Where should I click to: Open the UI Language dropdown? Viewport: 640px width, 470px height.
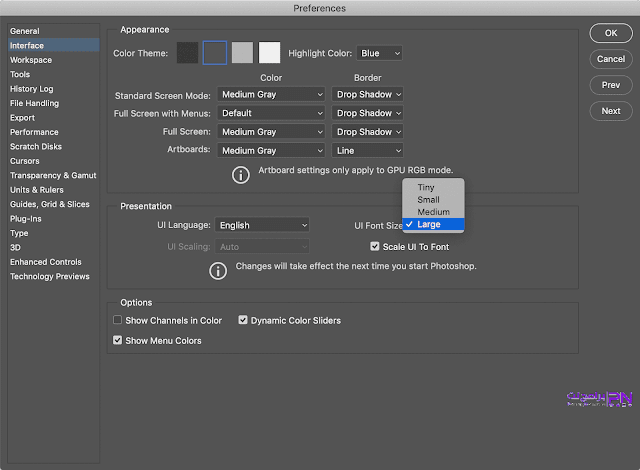[262, 225]
